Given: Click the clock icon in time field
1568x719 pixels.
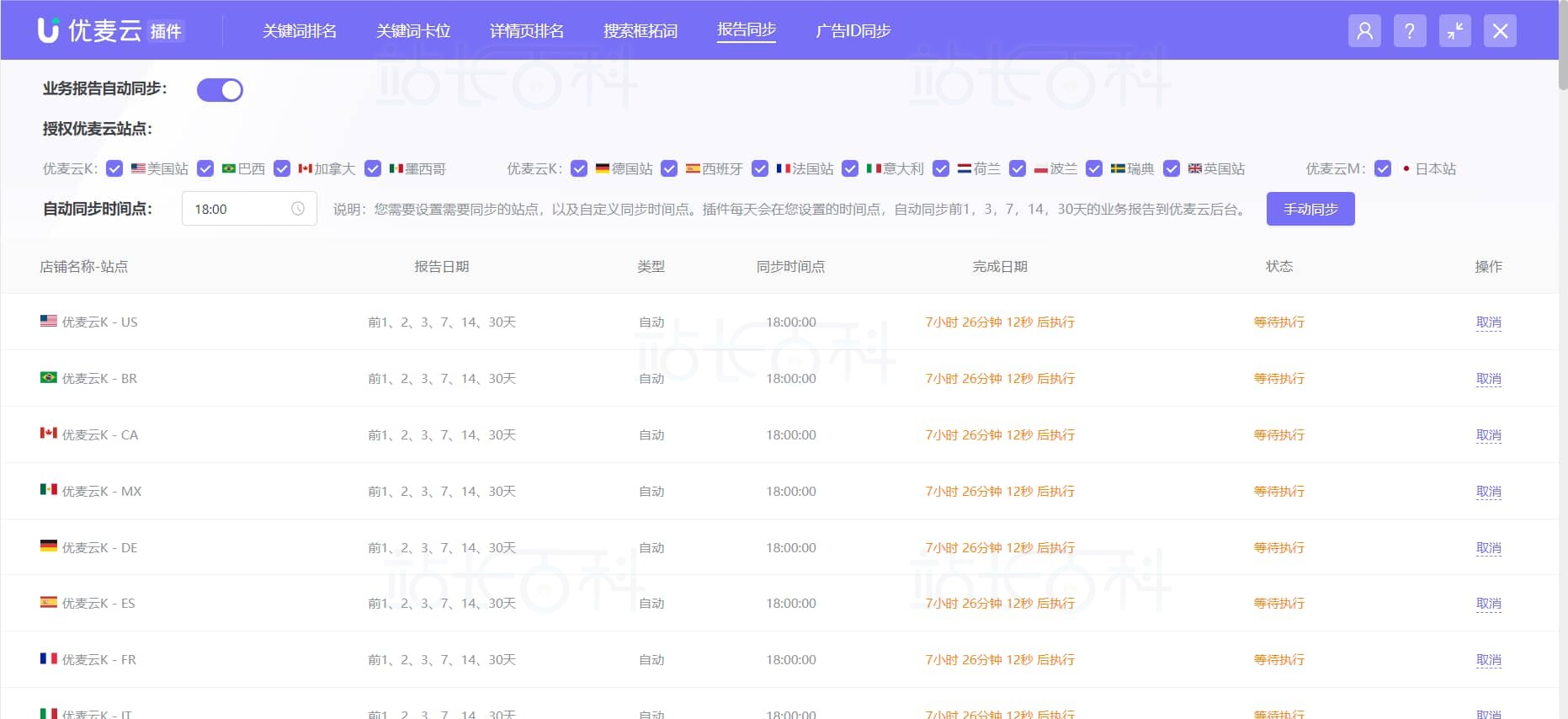Looking at the screenshot, I should tap(298, 209).
